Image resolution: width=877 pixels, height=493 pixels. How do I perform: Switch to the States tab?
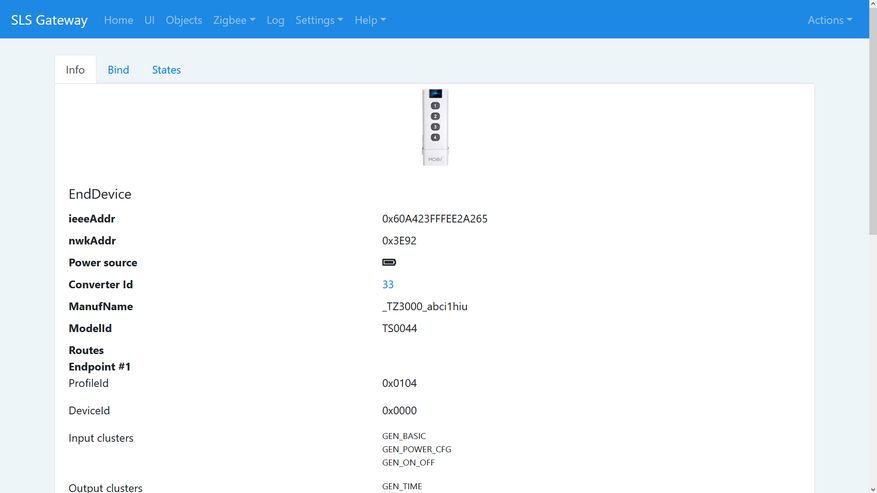click(166, 70)
